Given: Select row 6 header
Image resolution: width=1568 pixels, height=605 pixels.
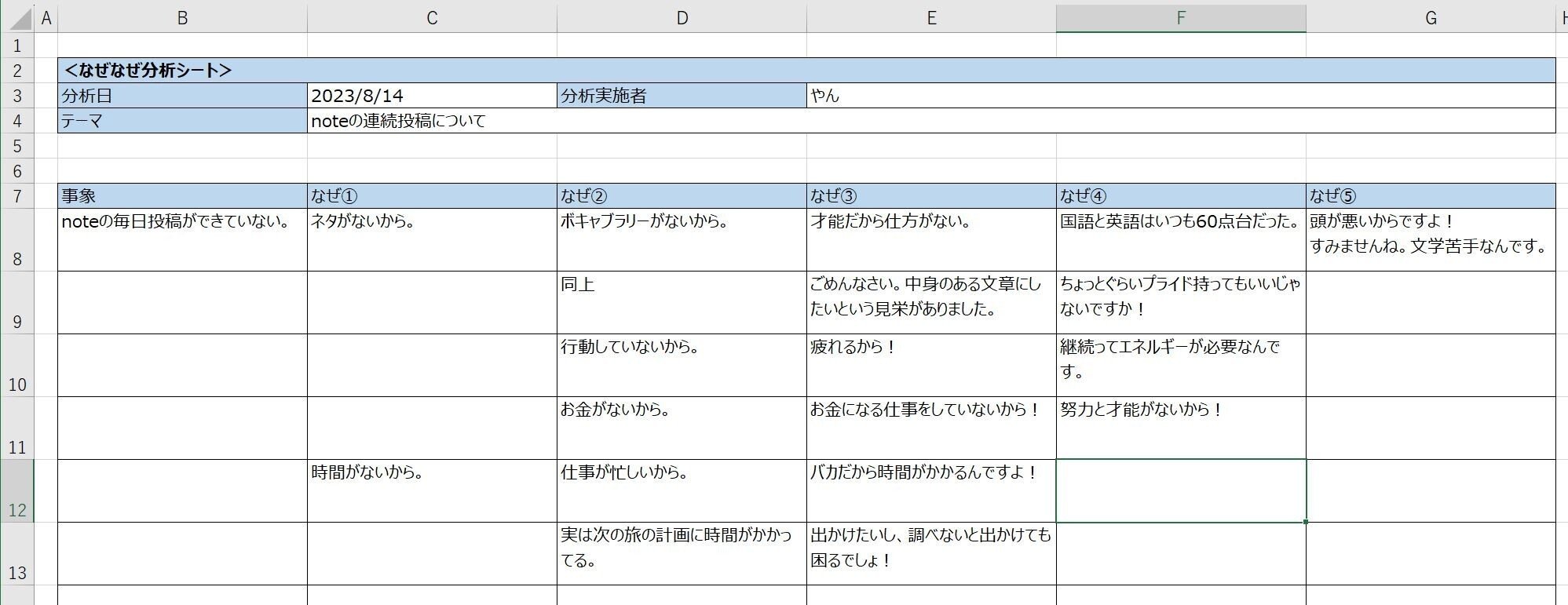Looking at the screenshot, I should click(16, 171).
